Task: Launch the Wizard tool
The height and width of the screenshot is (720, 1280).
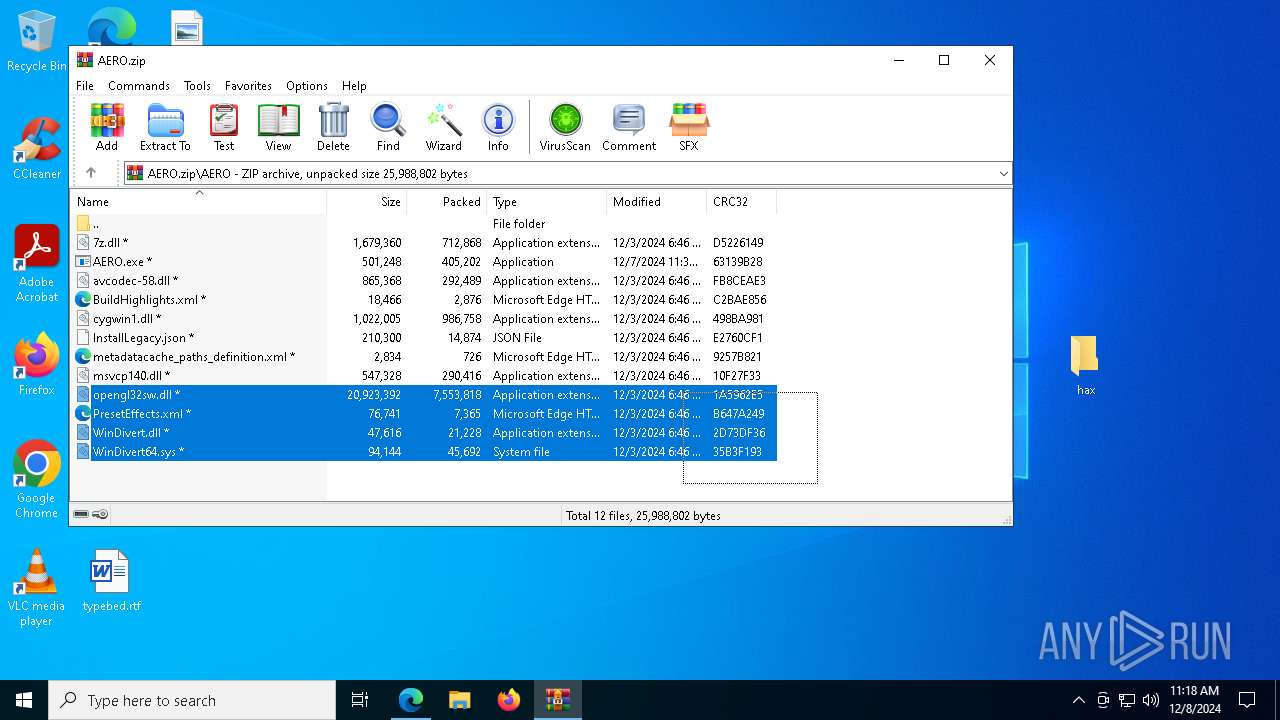Action: (443, 127)
